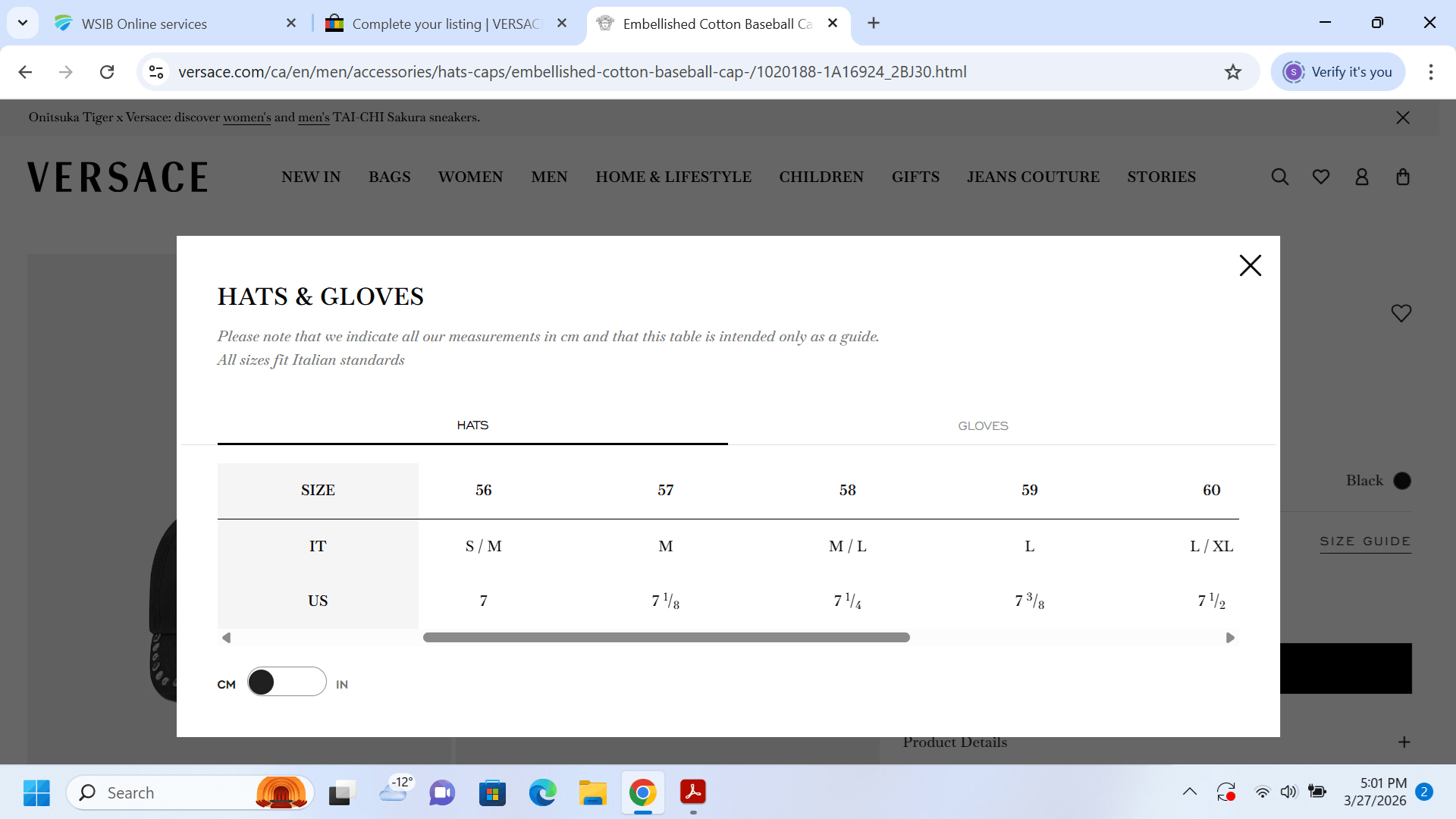The height and width of the screenshot is (819, 1456).
Task: Switch to the Gloves tab
Action: point(983,426)
